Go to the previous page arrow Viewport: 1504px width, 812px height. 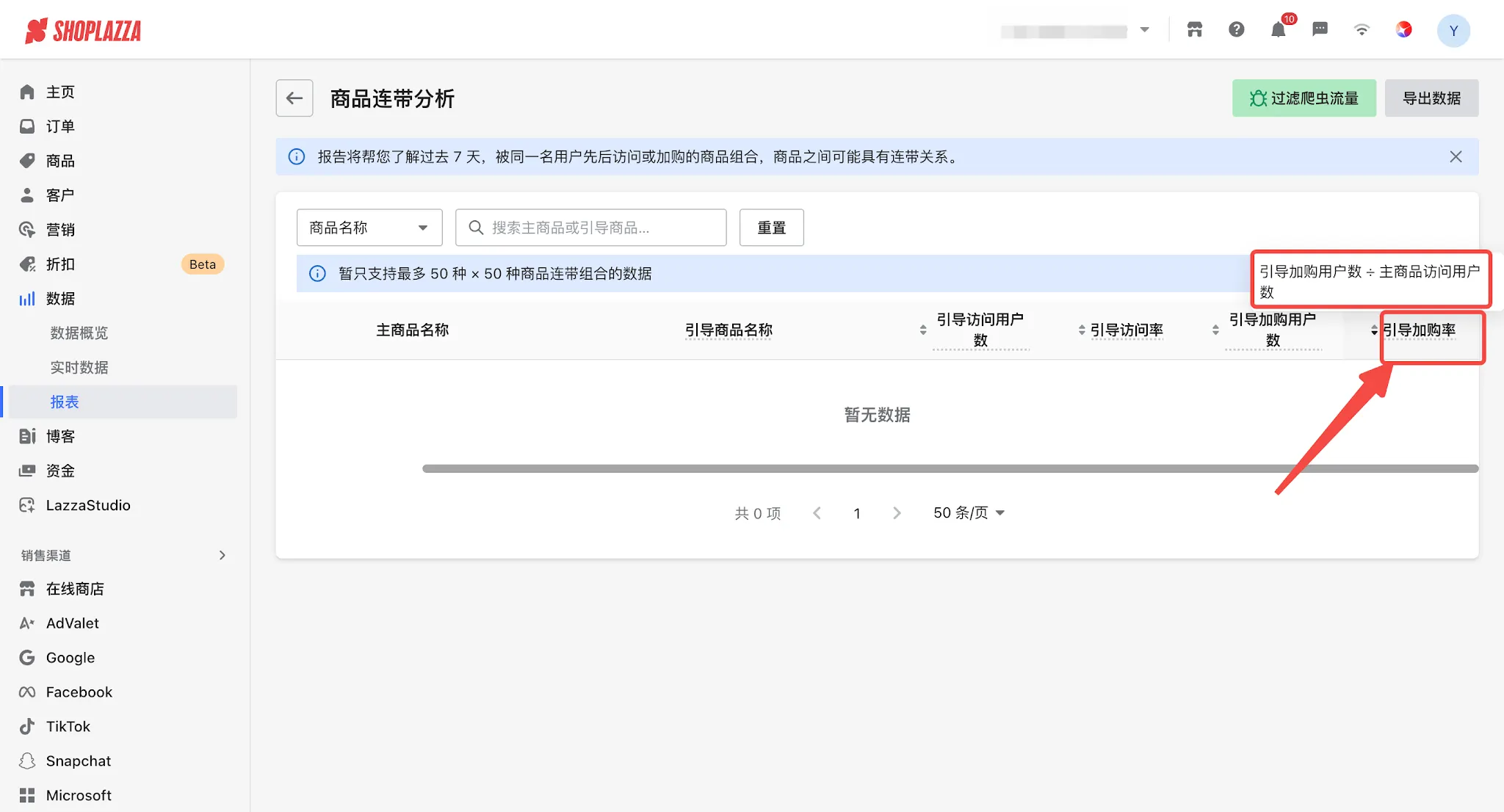coord(817,513)
